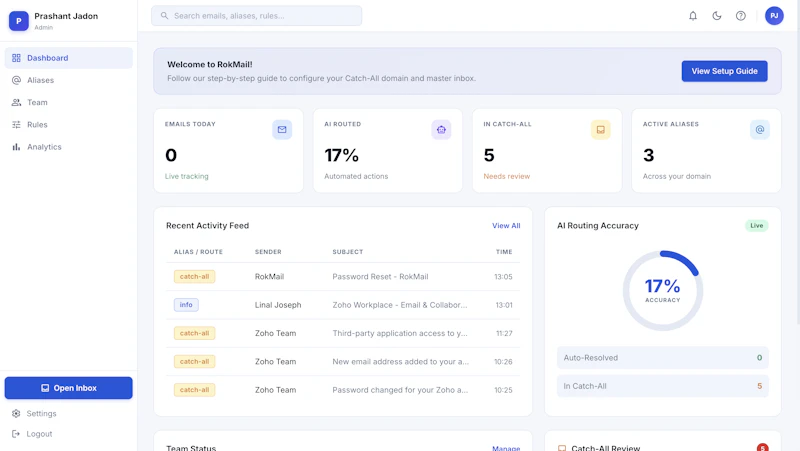800x451 pixels.
Task: Open Aliases in the sidebar
Action: coord(69,80)
